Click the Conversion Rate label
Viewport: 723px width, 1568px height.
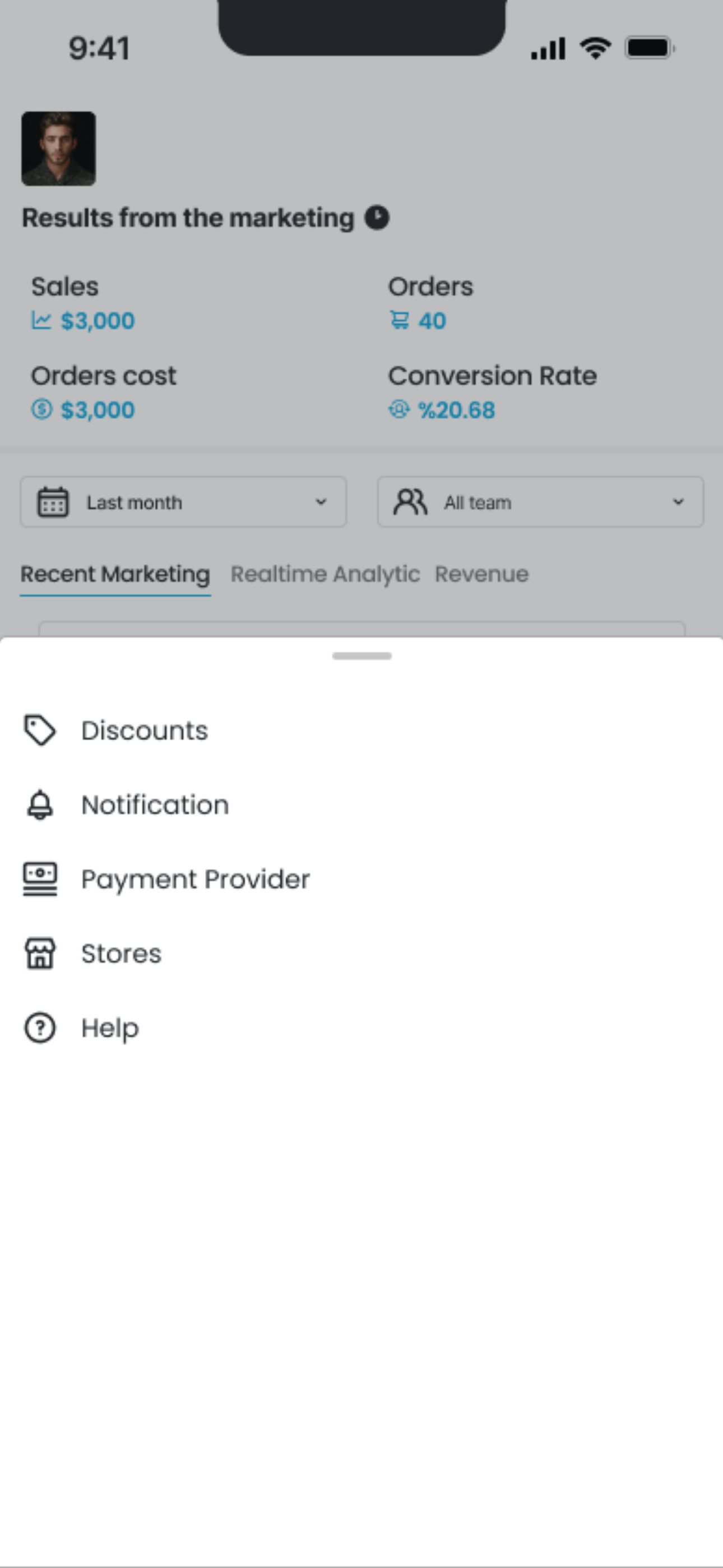[x=492, y=376]
